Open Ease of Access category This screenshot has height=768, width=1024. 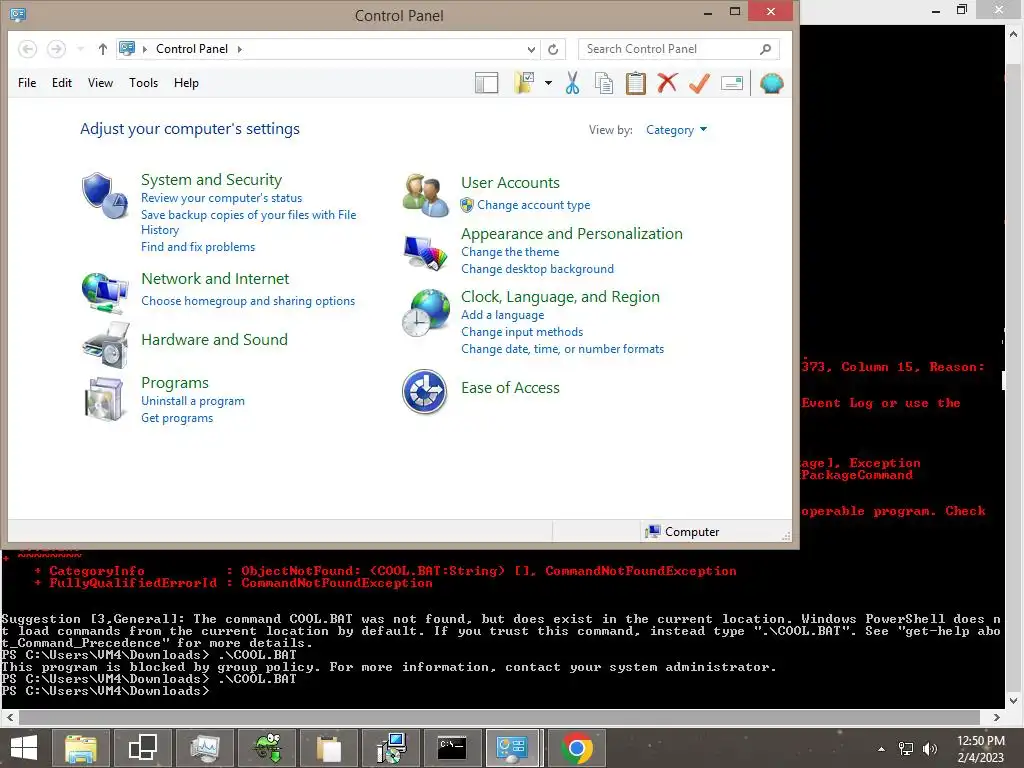(510, 388)
